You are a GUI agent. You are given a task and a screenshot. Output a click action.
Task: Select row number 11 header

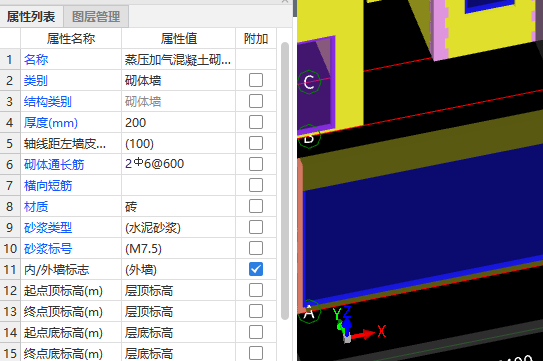10,270
